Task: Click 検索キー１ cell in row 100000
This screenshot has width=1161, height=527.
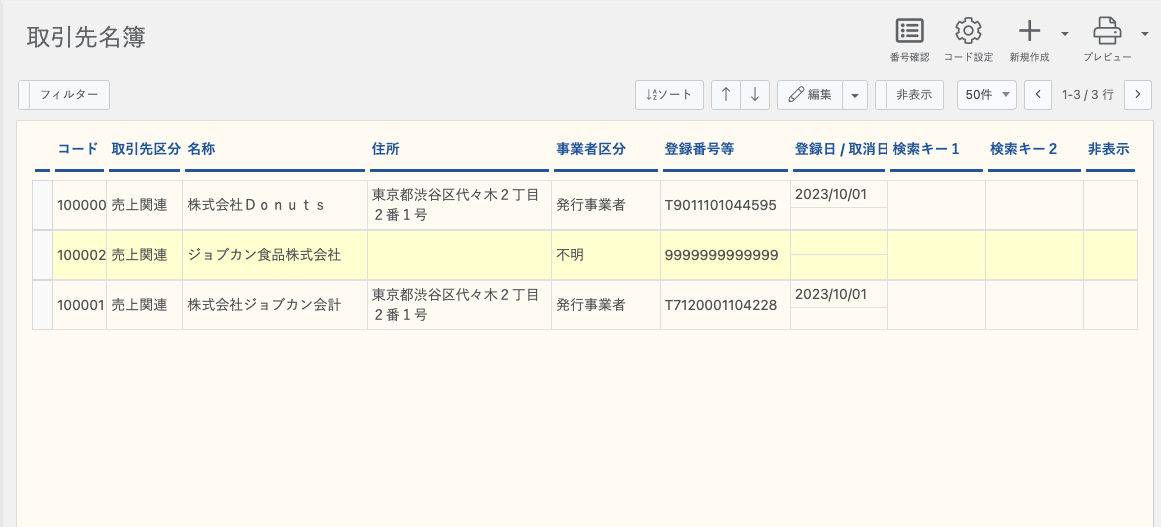Action: [x=936, y=205]
